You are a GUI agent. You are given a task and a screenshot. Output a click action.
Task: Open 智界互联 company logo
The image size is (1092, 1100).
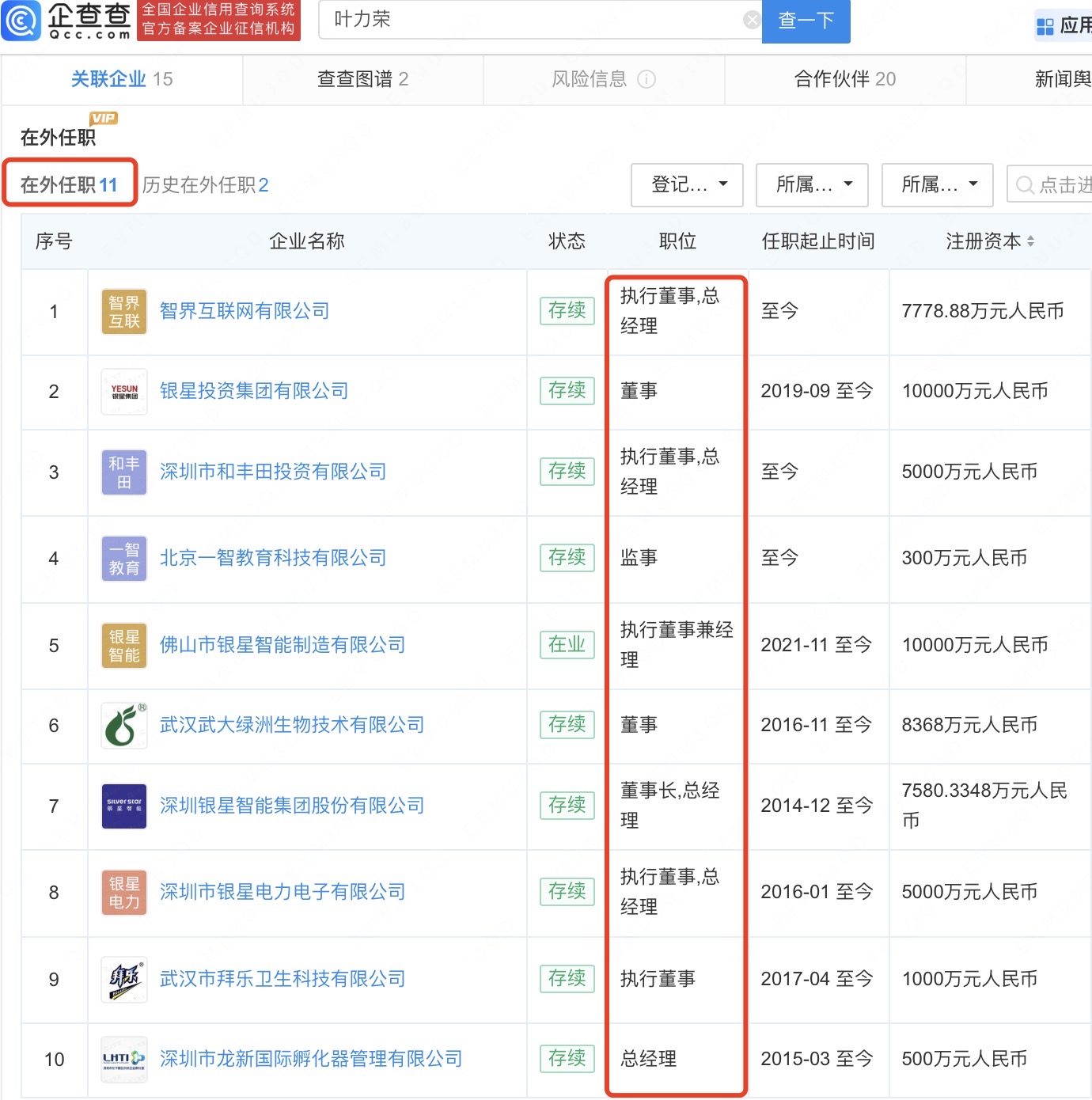pyautogui.click(x=124, y=312)
